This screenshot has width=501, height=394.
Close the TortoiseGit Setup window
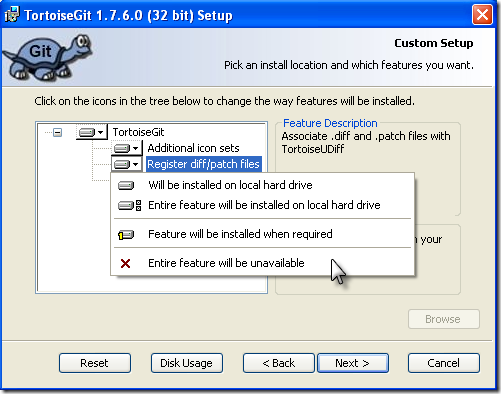coord(482,15)
